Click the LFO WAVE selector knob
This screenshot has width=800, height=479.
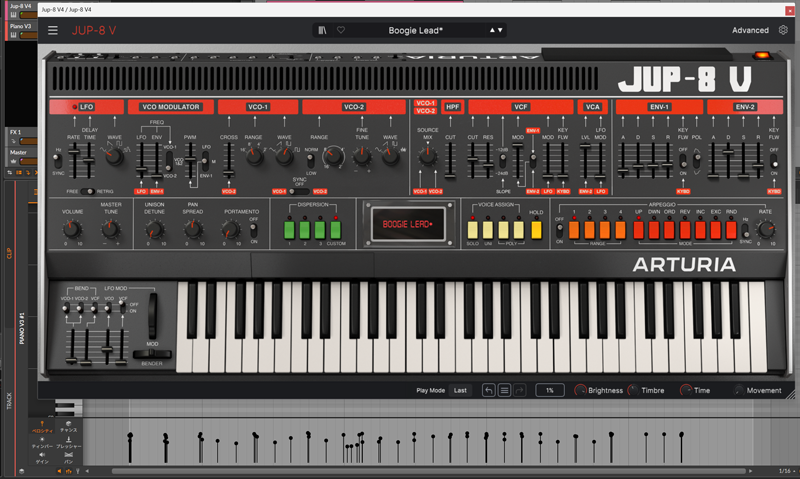pos(114,156)
